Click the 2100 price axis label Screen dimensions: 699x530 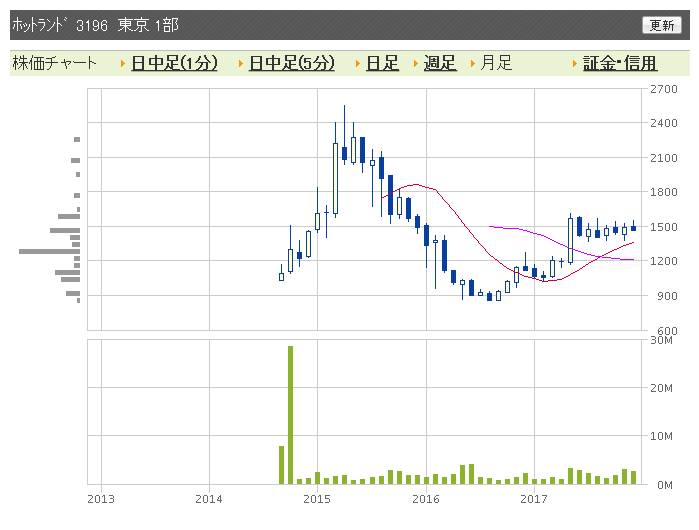coord(663,158)
